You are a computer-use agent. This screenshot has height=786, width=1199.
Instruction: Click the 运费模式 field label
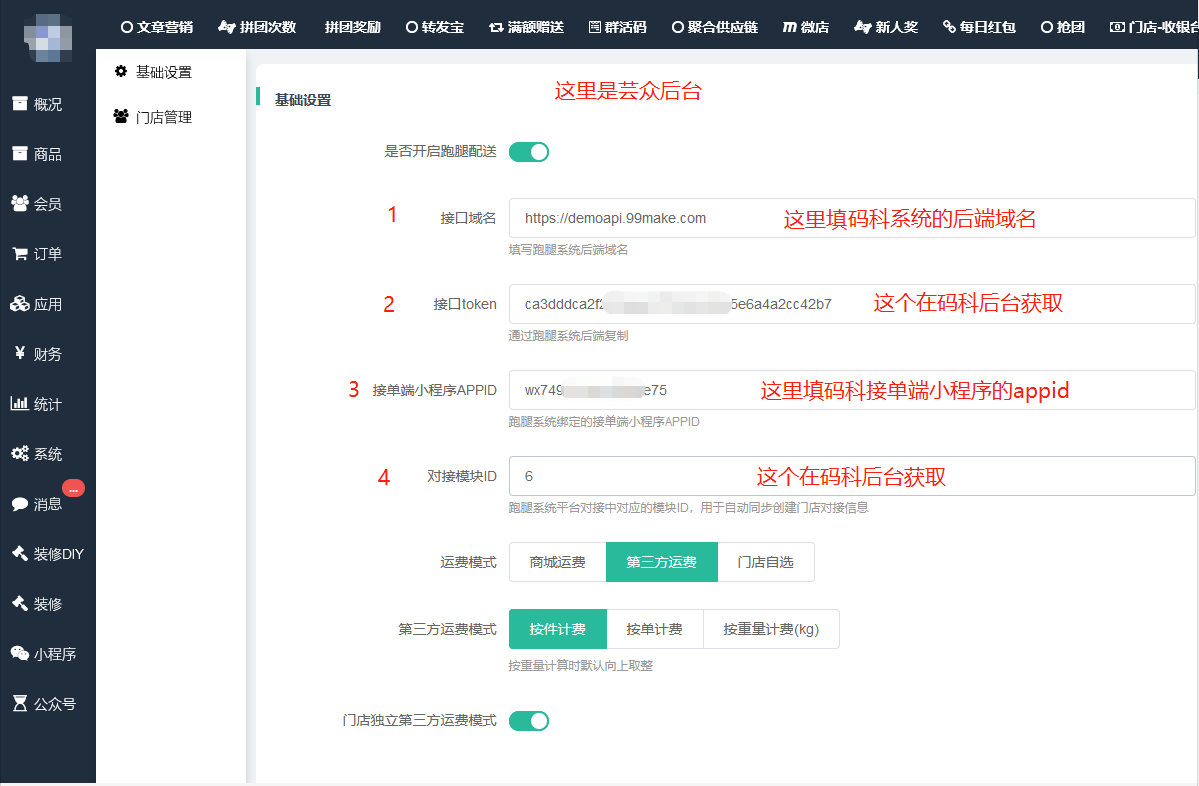(468, 562)
